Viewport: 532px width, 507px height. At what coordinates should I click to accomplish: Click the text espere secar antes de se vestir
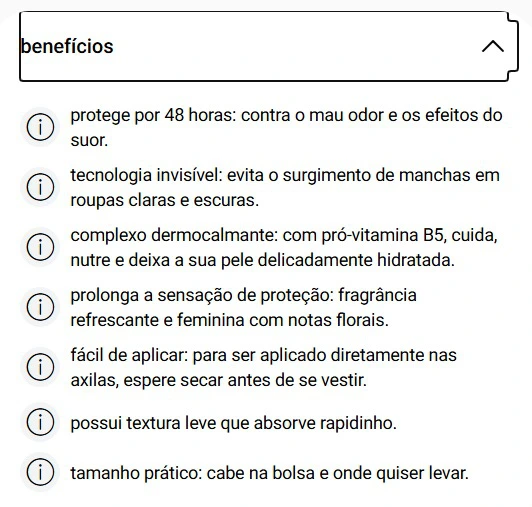(x=245, y=380)
